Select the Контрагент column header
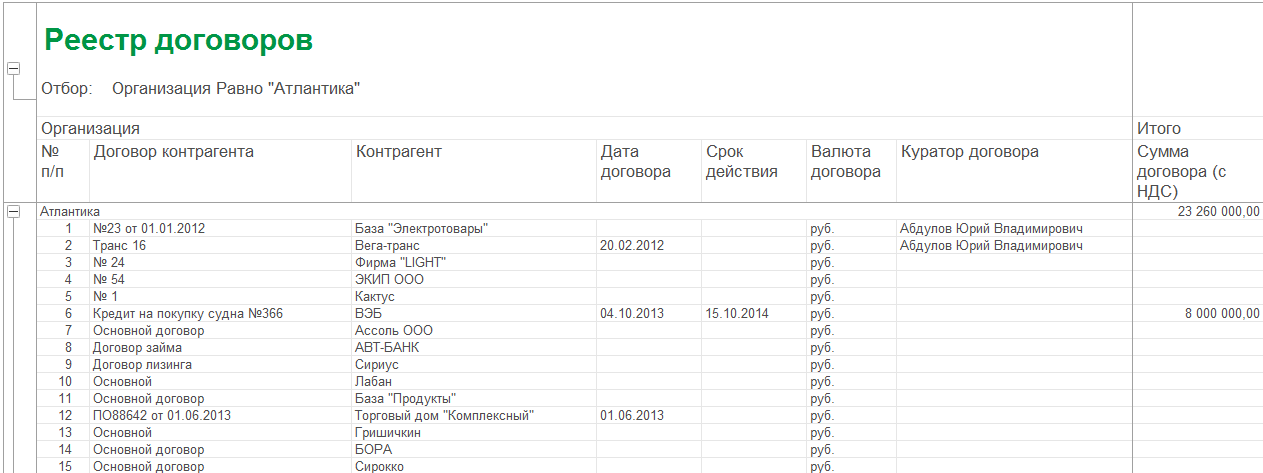The height and width of the screenshot is (473, 1263). tap(399, 152)
